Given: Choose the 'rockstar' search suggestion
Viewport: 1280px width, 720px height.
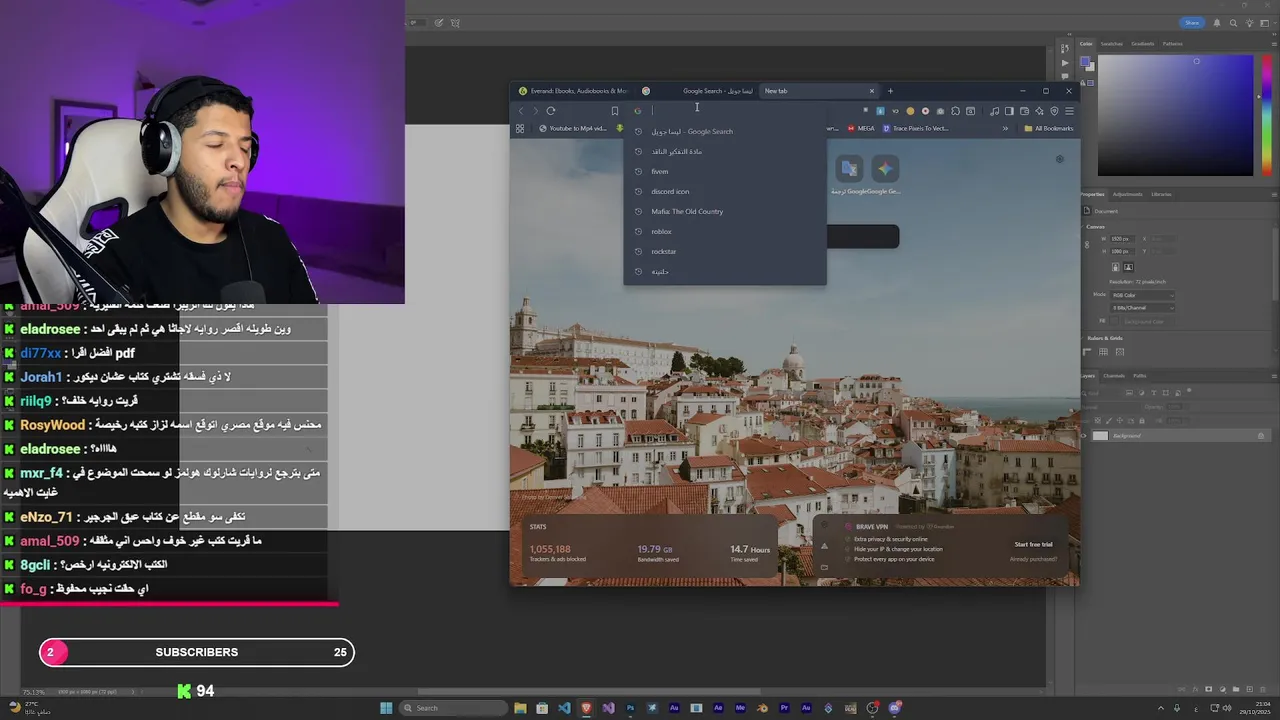Looking at the screenshot, I should [725, 251].
